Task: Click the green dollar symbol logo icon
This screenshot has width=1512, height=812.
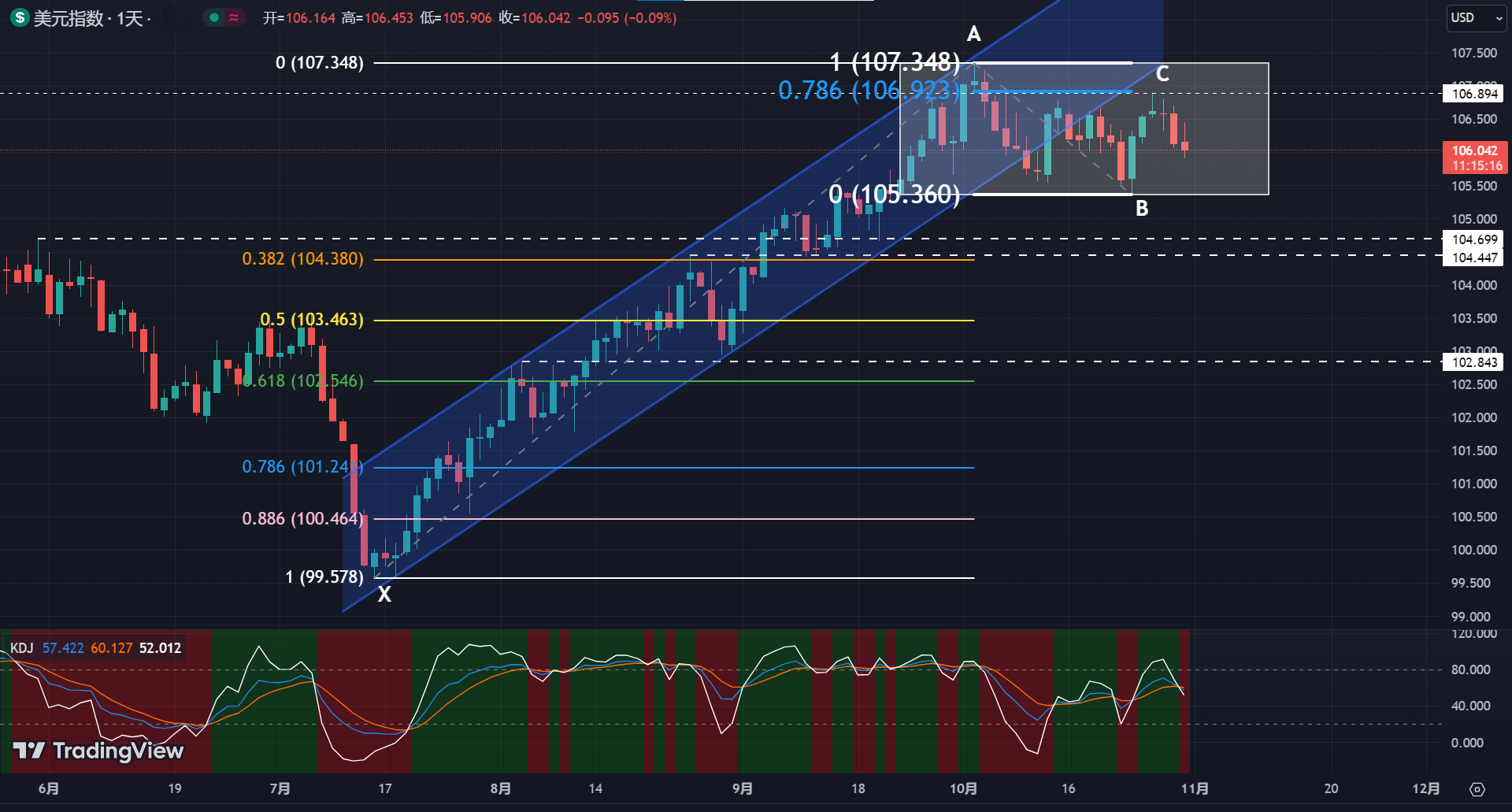Action: (x=20, y=17)
